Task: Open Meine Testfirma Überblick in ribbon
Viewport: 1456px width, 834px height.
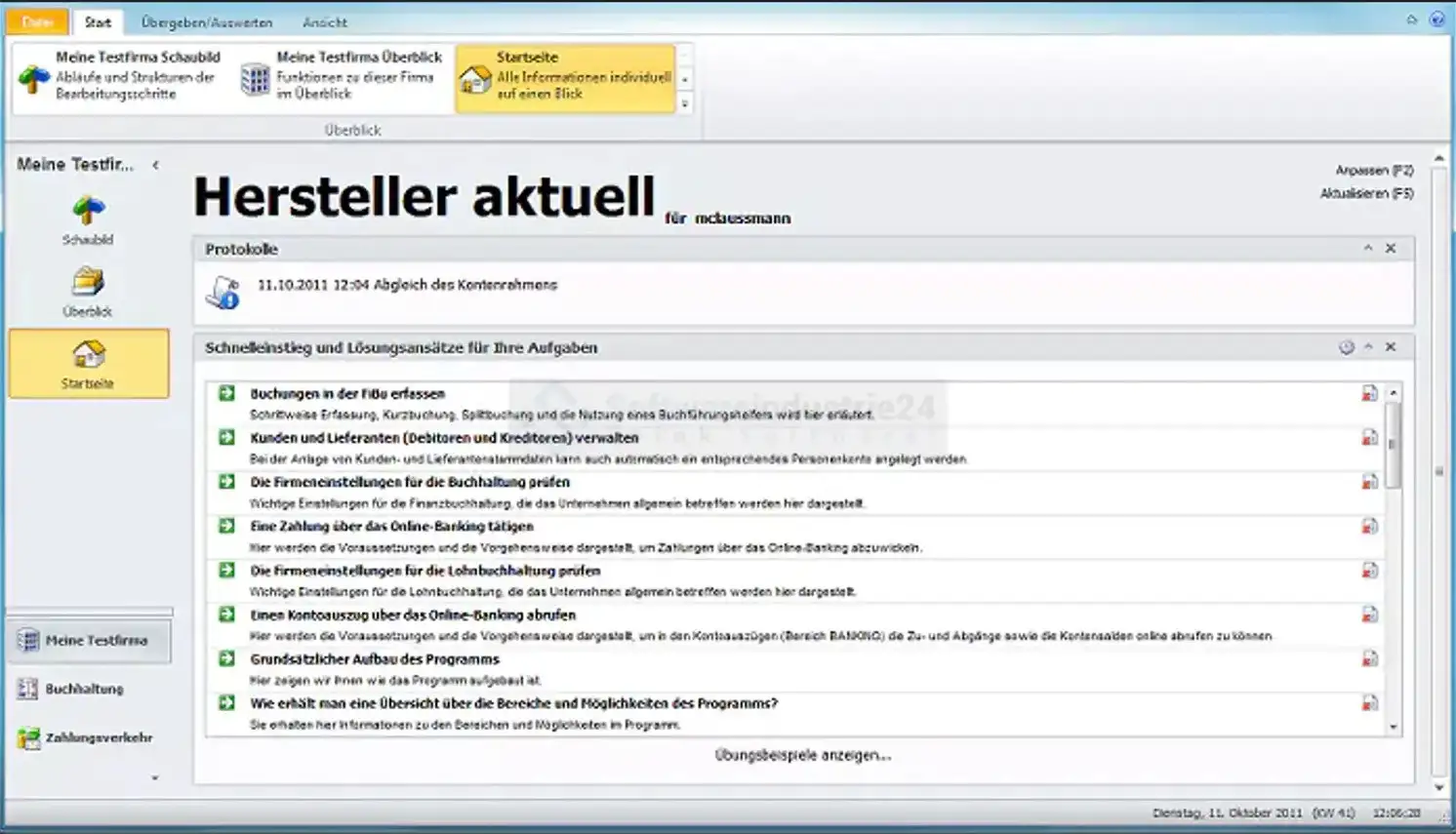Action: [344, 76]
